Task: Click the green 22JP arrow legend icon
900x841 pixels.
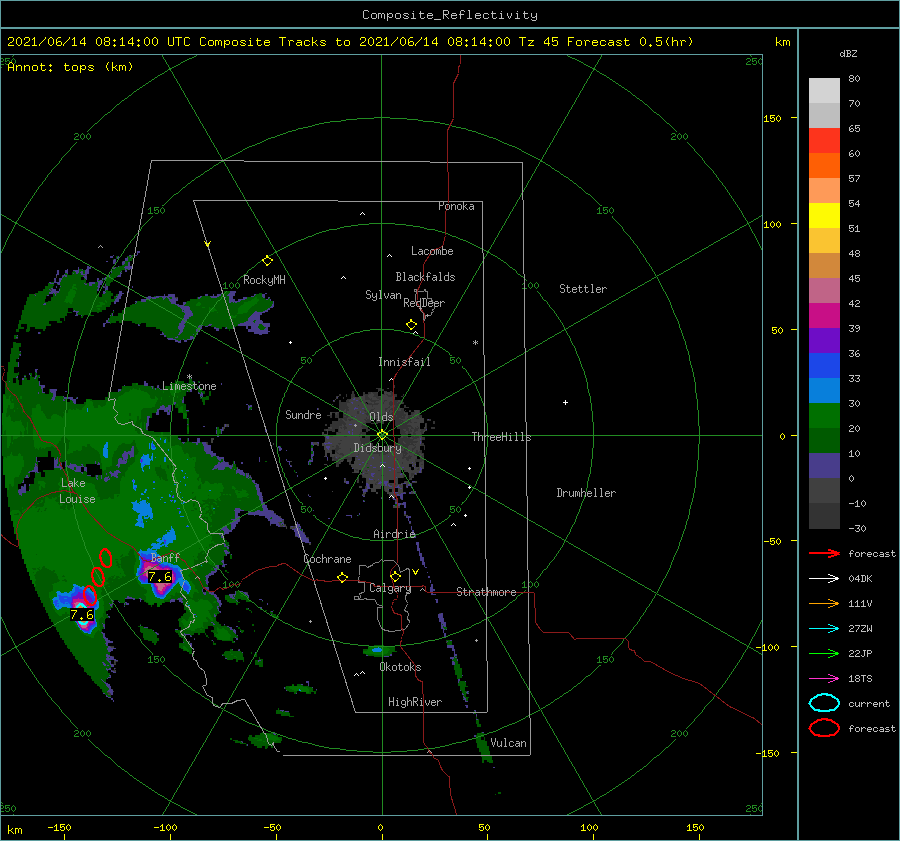Action: point(824,653)
